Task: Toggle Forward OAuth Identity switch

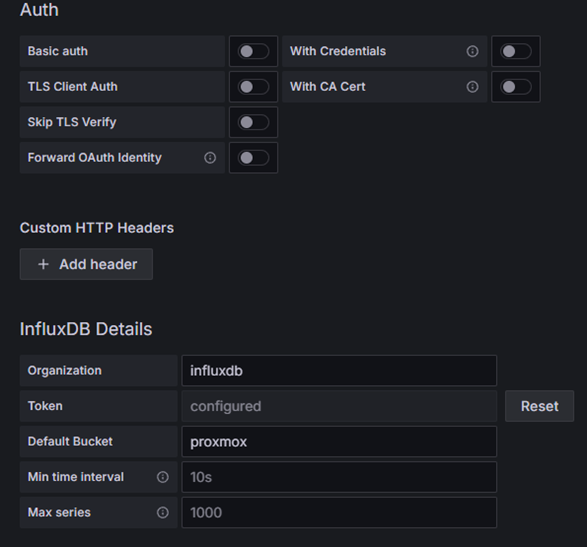Action: pos(253,158)
